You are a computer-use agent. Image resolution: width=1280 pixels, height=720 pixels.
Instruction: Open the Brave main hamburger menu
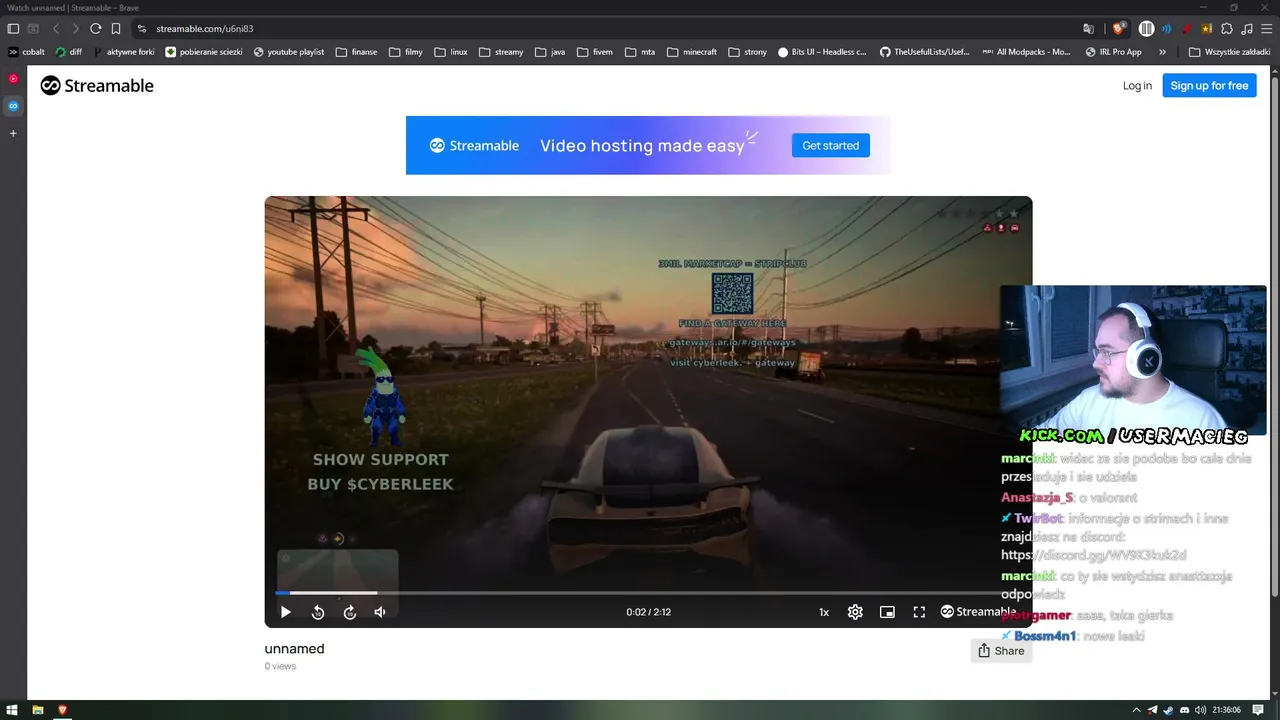(1265, 29)
